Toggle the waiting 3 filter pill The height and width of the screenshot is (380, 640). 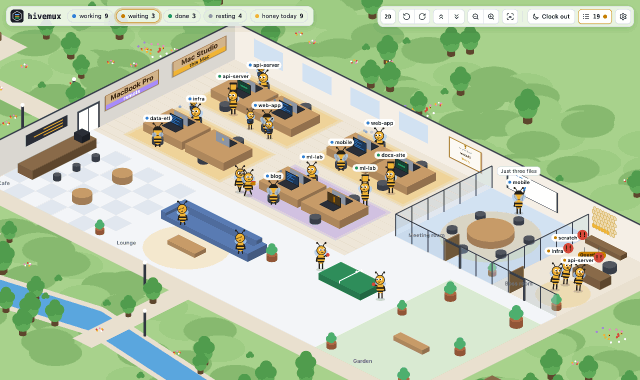click(138, 16)
